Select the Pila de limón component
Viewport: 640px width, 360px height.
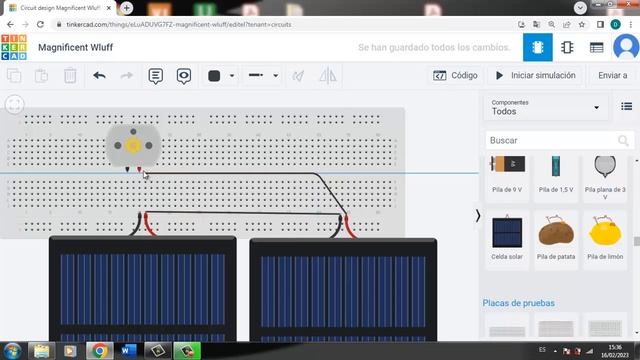pyautogui.click(x=605, y=239)
